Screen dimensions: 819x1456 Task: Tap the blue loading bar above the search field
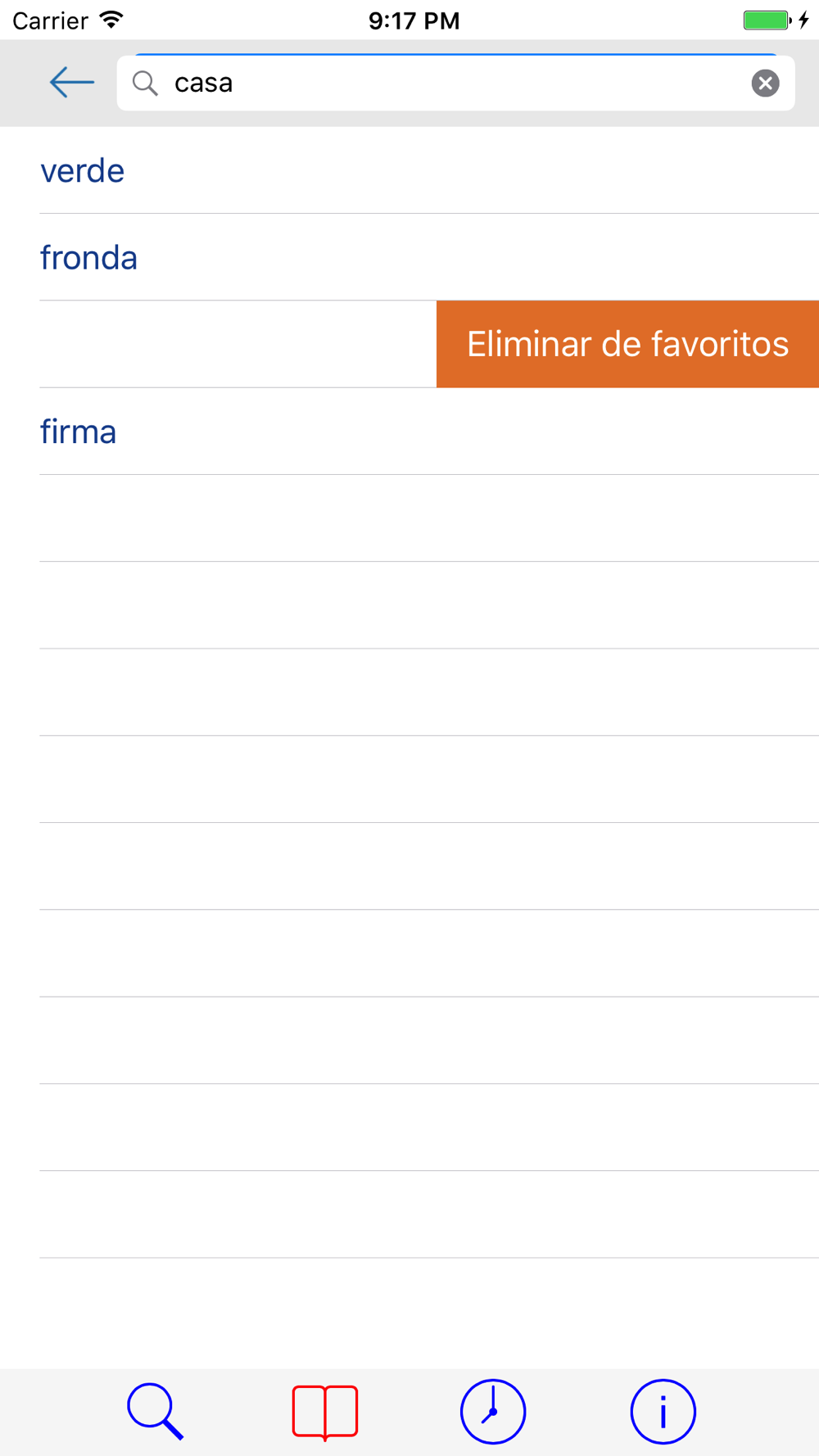[455, 54]
